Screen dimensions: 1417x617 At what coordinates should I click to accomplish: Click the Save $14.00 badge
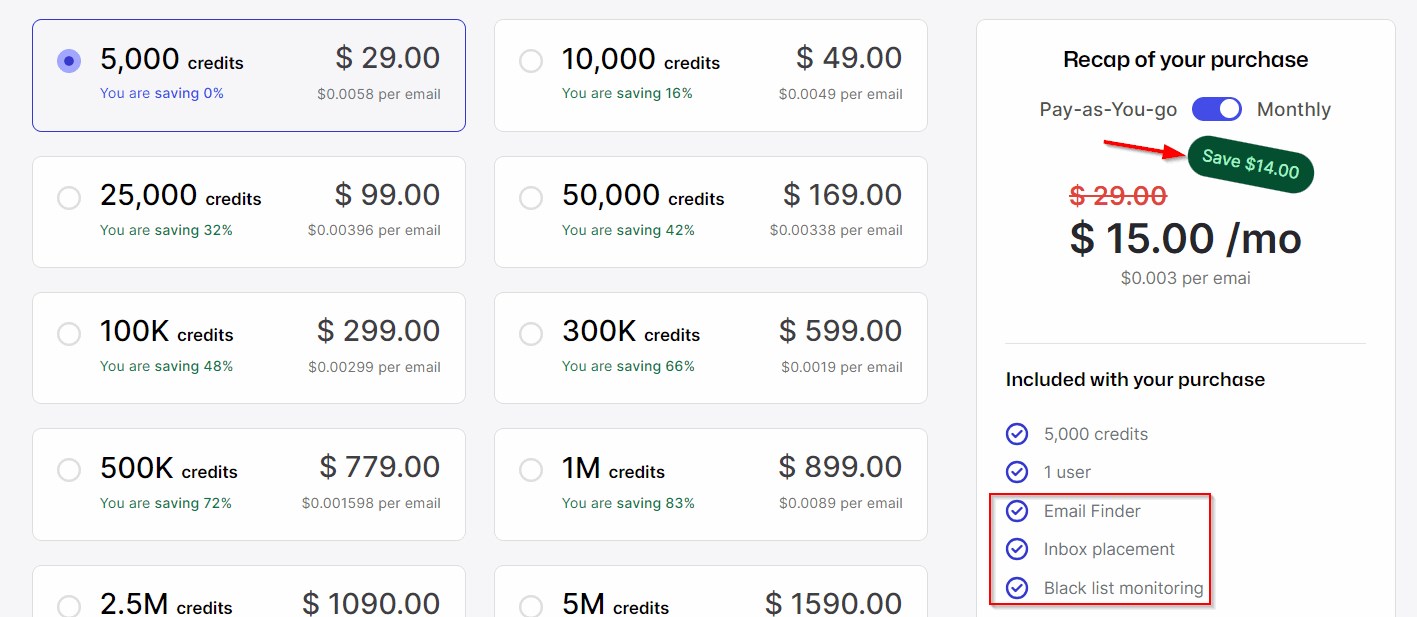coord(1250,164)
